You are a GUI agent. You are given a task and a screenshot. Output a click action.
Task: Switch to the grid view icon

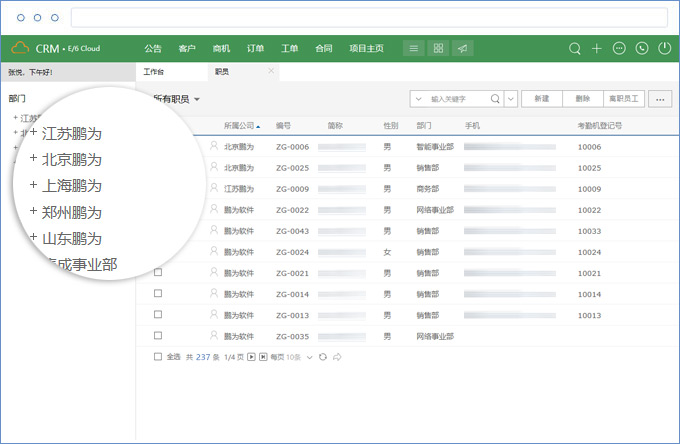[x=438, y=48]
